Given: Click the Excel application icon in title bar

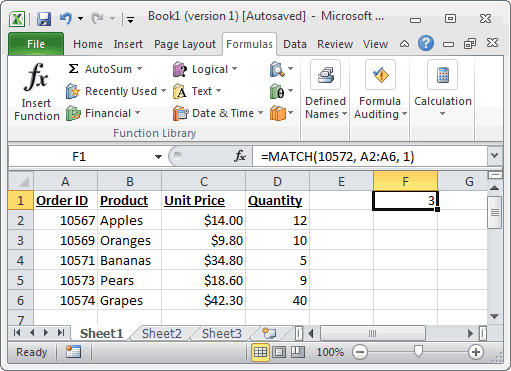Looking at the screenshot, I should click(17, 19).
